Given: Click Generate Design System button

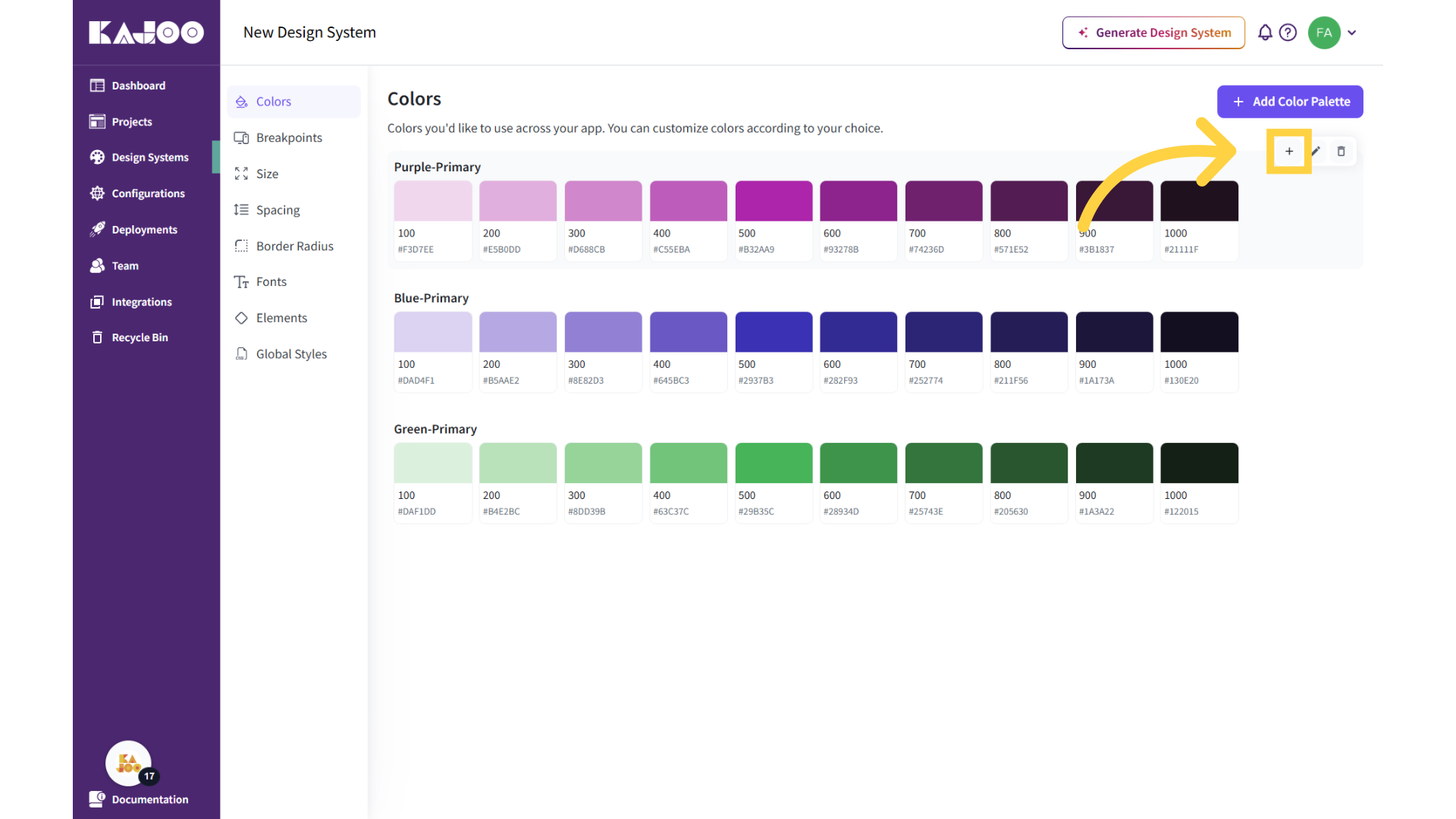Looking at the screenshot, I should pos(1153,33).
